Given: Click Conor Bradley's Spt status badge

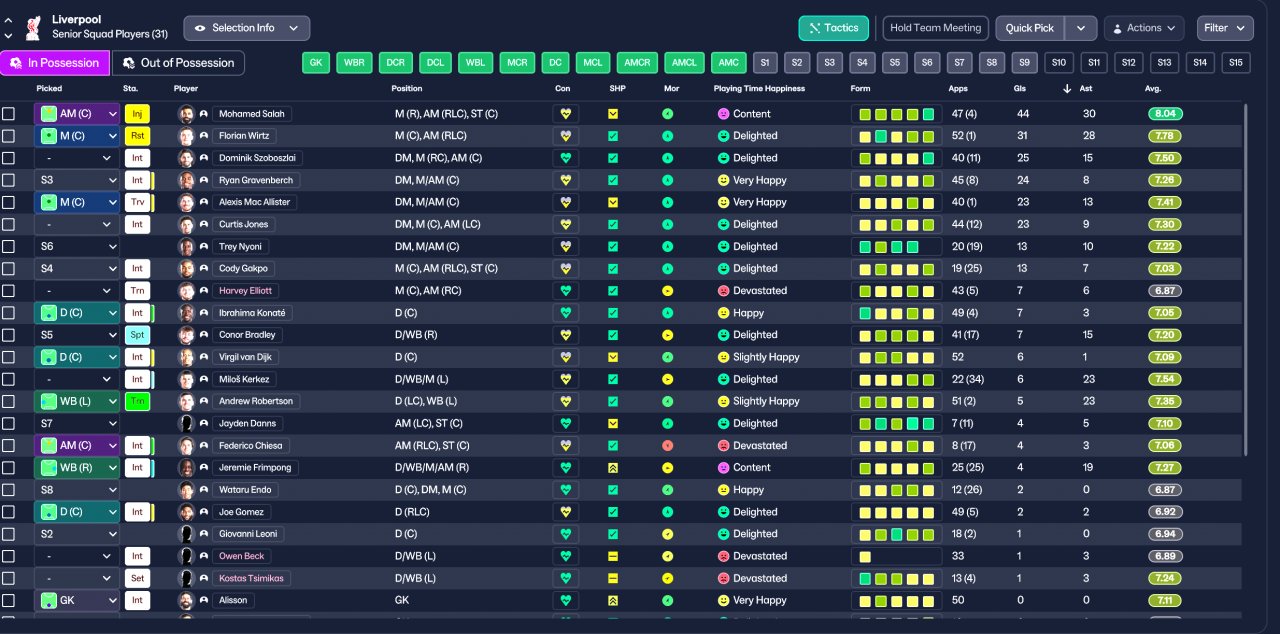Looking at the screenshot, I should 137,335.
